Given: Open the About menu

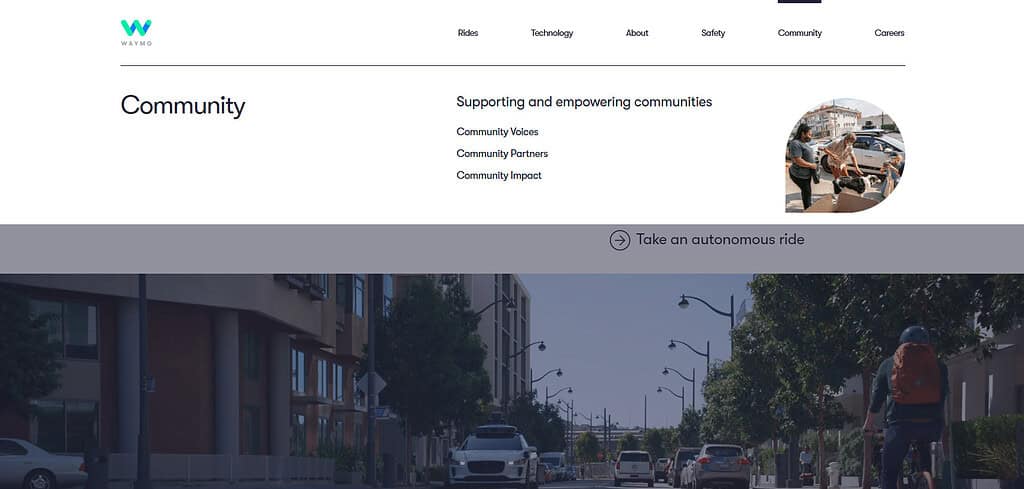Looking at the screenshot, I should pyautogui.click(x=637, y=33).
